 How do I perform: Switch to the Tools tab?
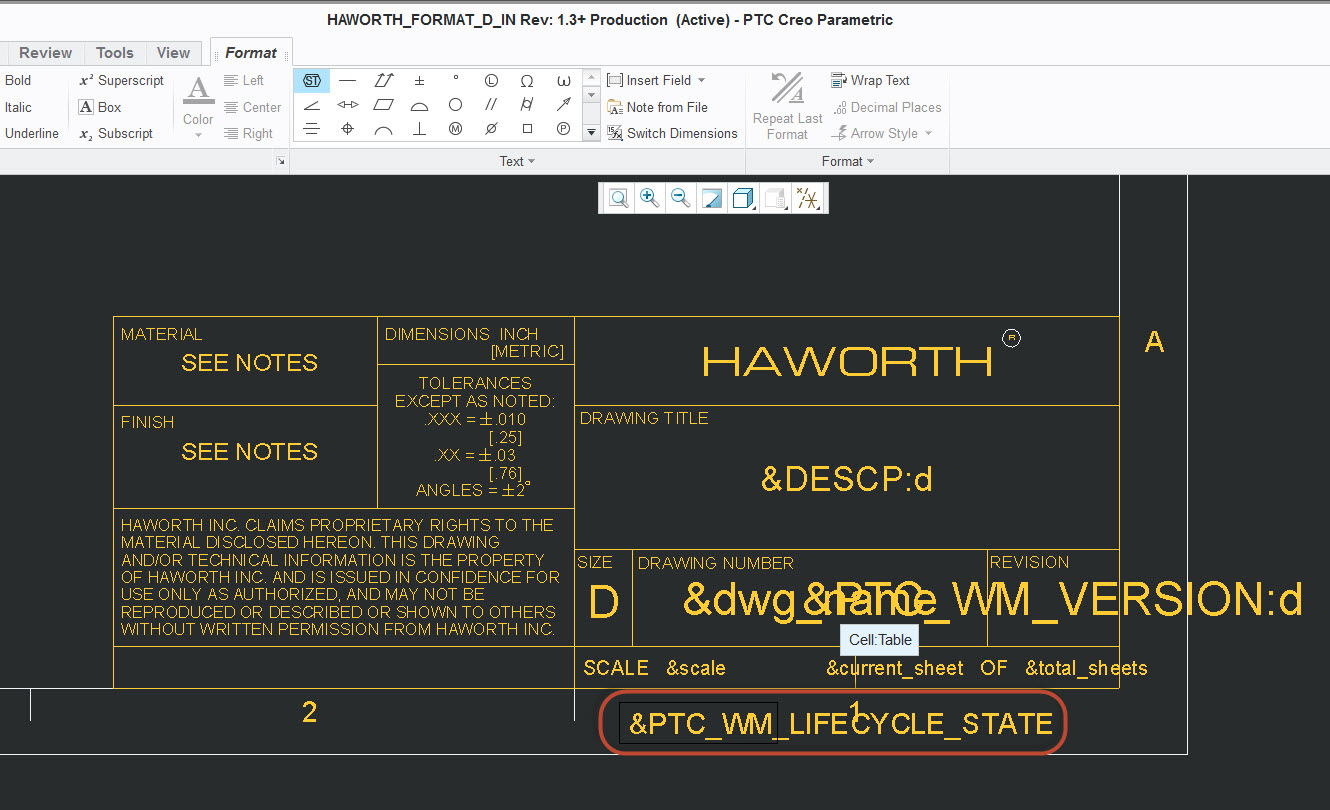pyautogui.click(x=115, y=53)
